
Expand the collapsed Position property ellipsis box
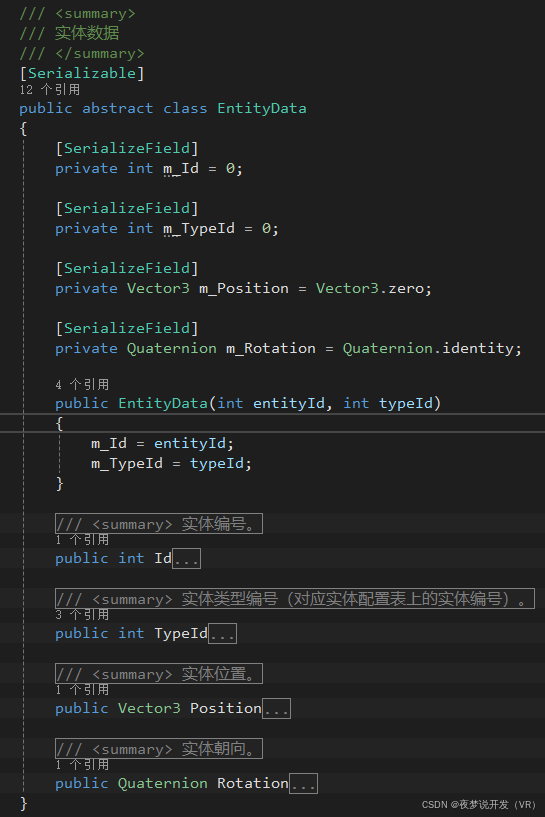coord(276,709)
